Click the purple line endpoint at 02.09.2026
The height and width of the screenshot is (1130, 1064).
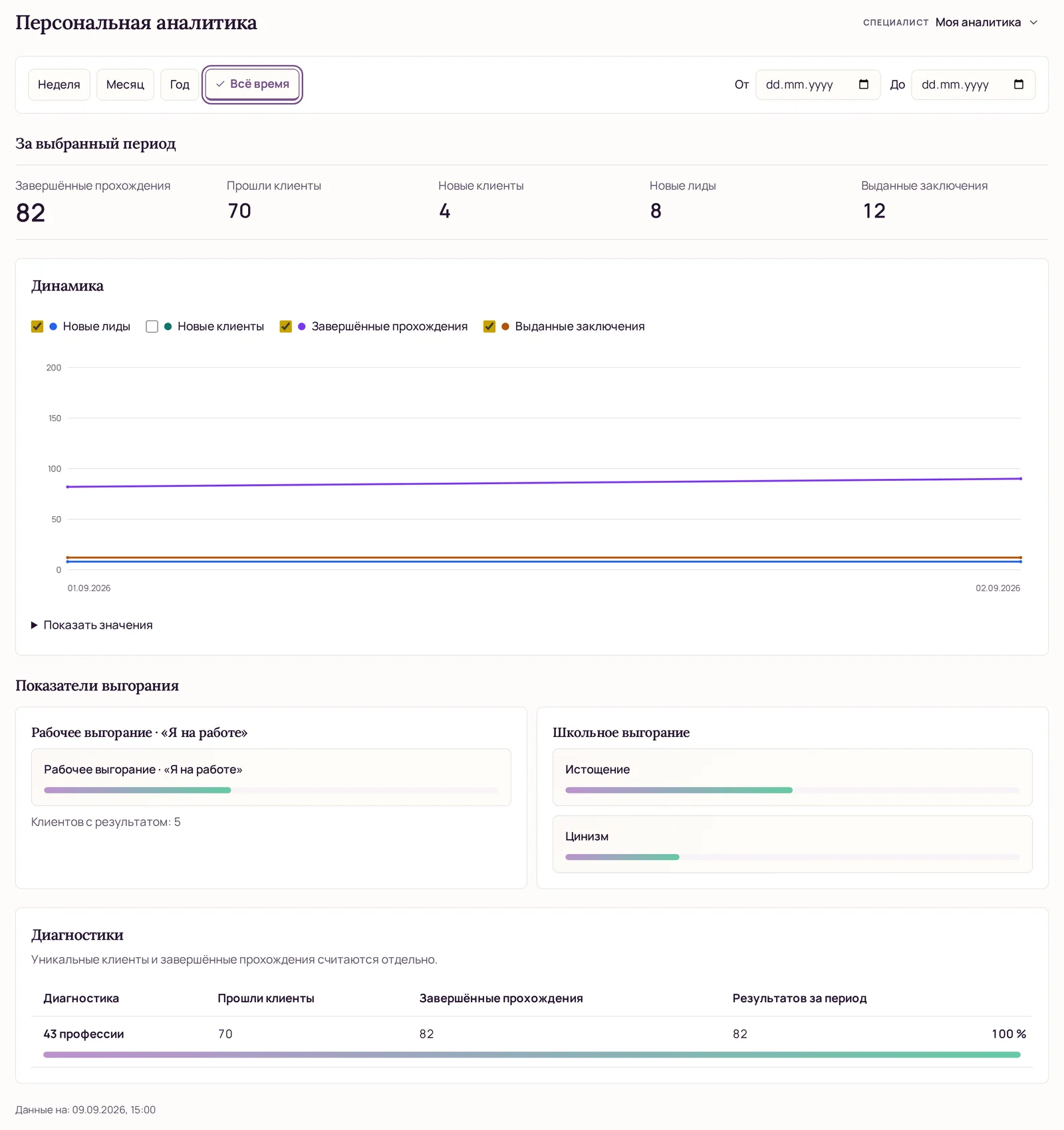[x=1021, y=479]
